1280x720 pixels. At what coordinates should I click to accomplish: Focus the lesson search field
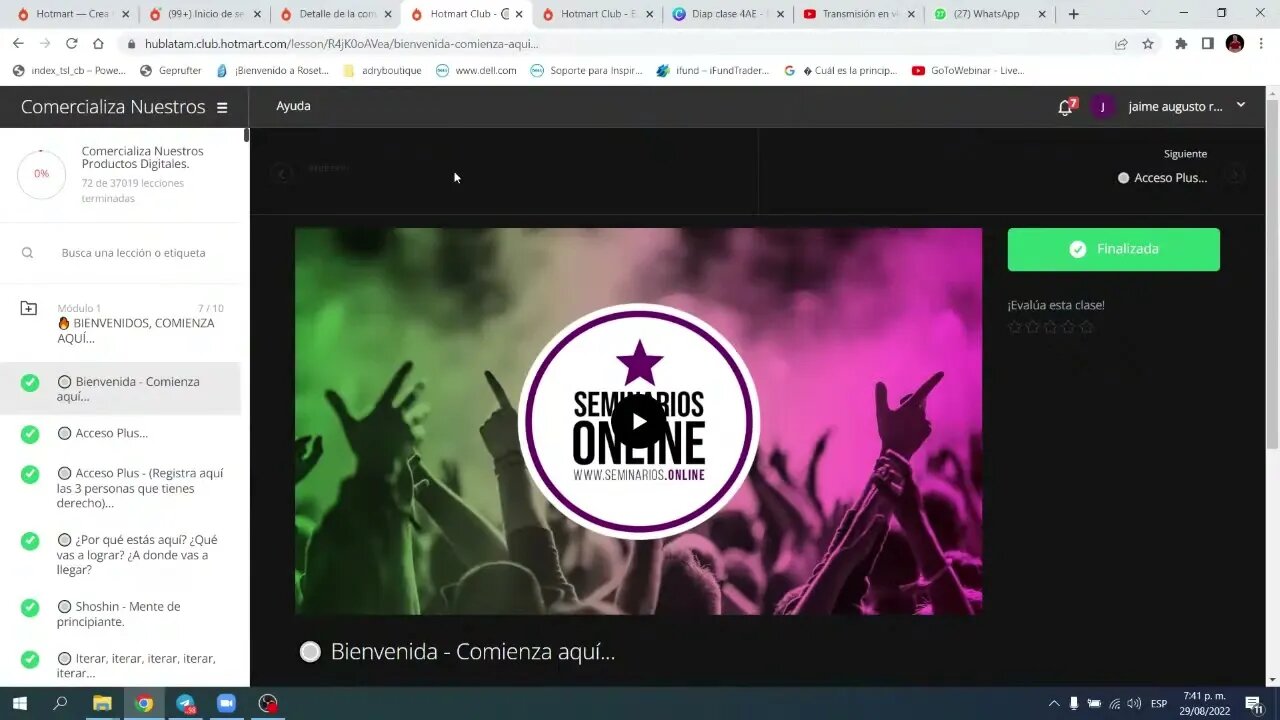tap(134, 253)
